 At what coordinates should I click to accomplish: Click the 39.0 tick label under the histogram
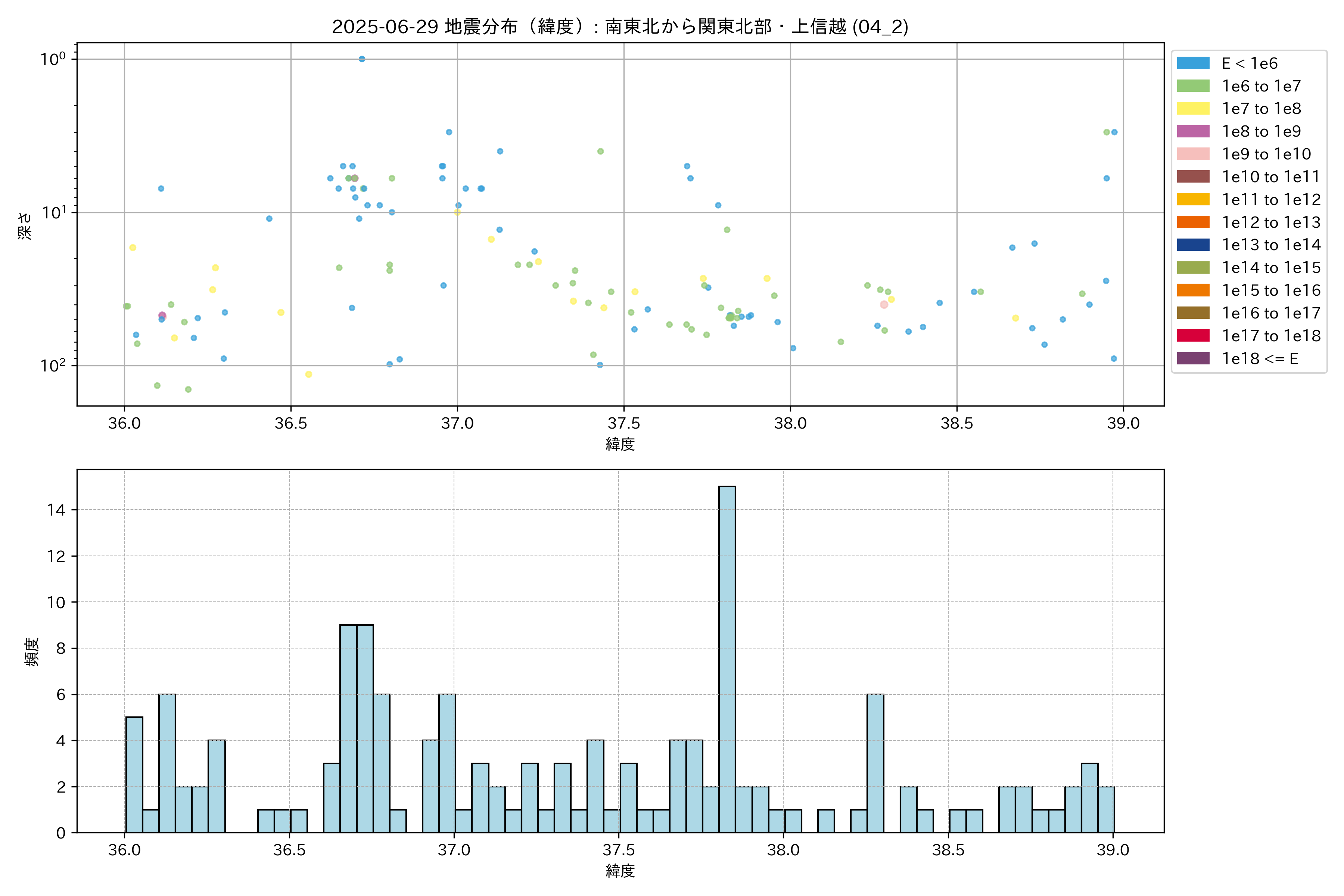point(1113,850)
